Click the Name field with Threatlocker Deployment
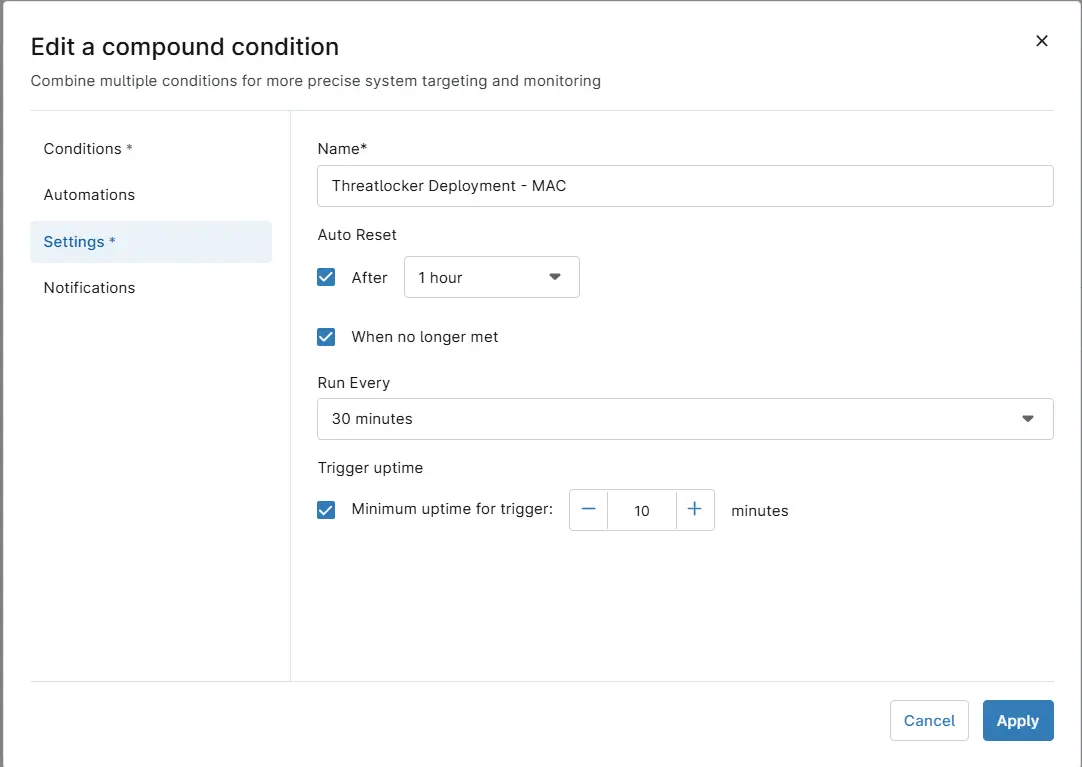The image size is (1082, 767). click(685, 186)
